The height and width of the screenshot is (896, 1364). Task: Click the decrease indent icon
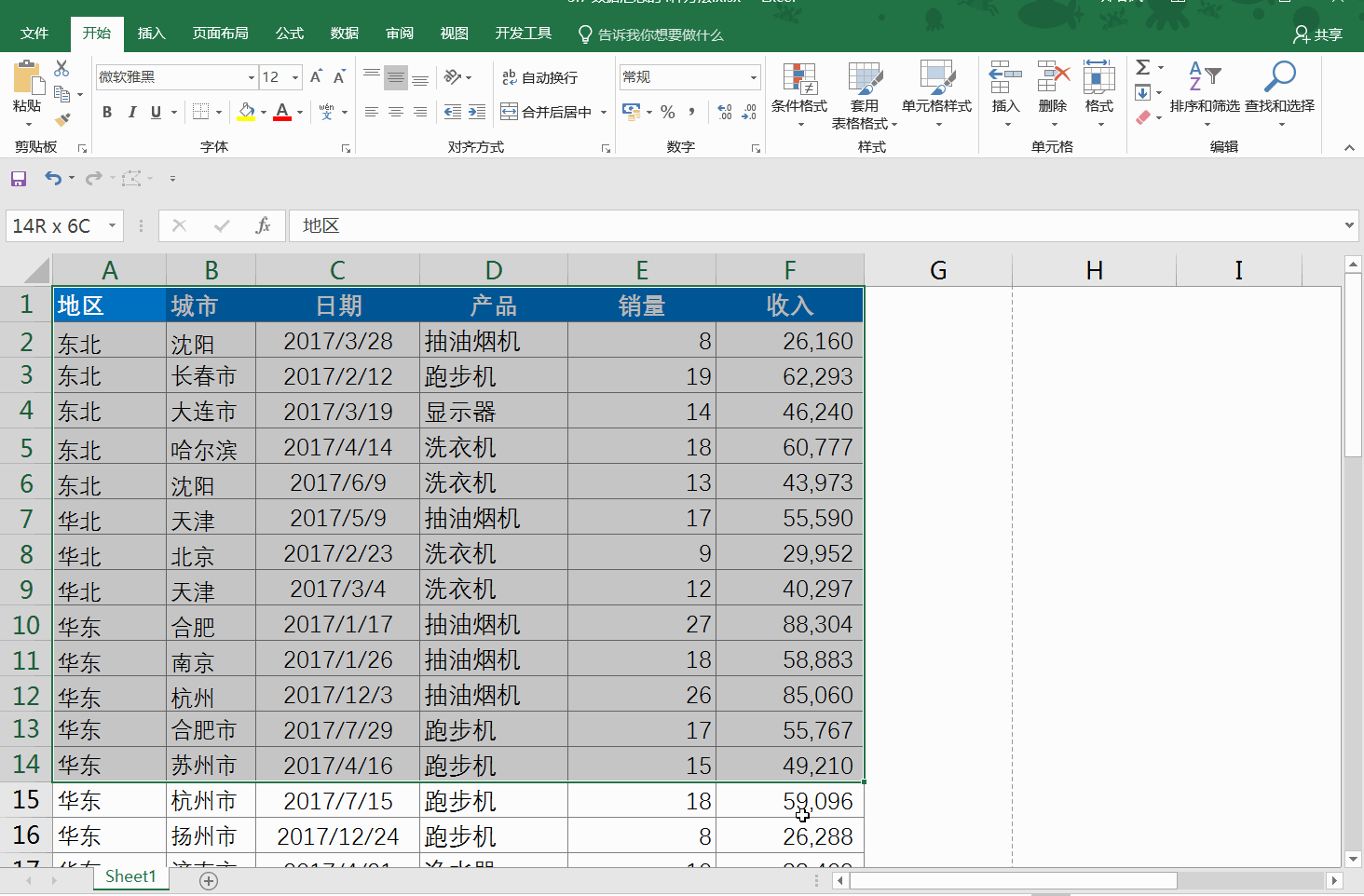(x=453, y=112)
